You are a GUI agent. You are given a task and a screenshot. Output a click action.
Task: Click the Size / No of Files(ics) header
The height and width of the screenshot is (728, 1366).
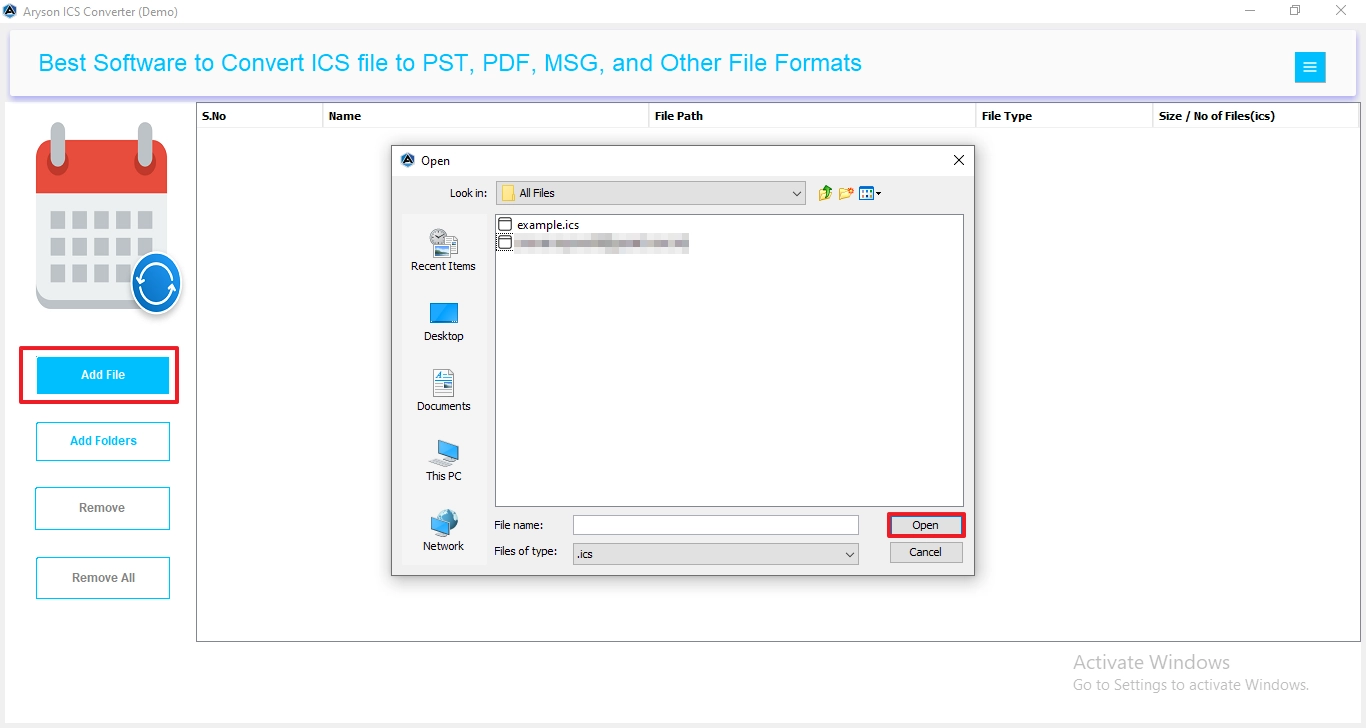1256,116
